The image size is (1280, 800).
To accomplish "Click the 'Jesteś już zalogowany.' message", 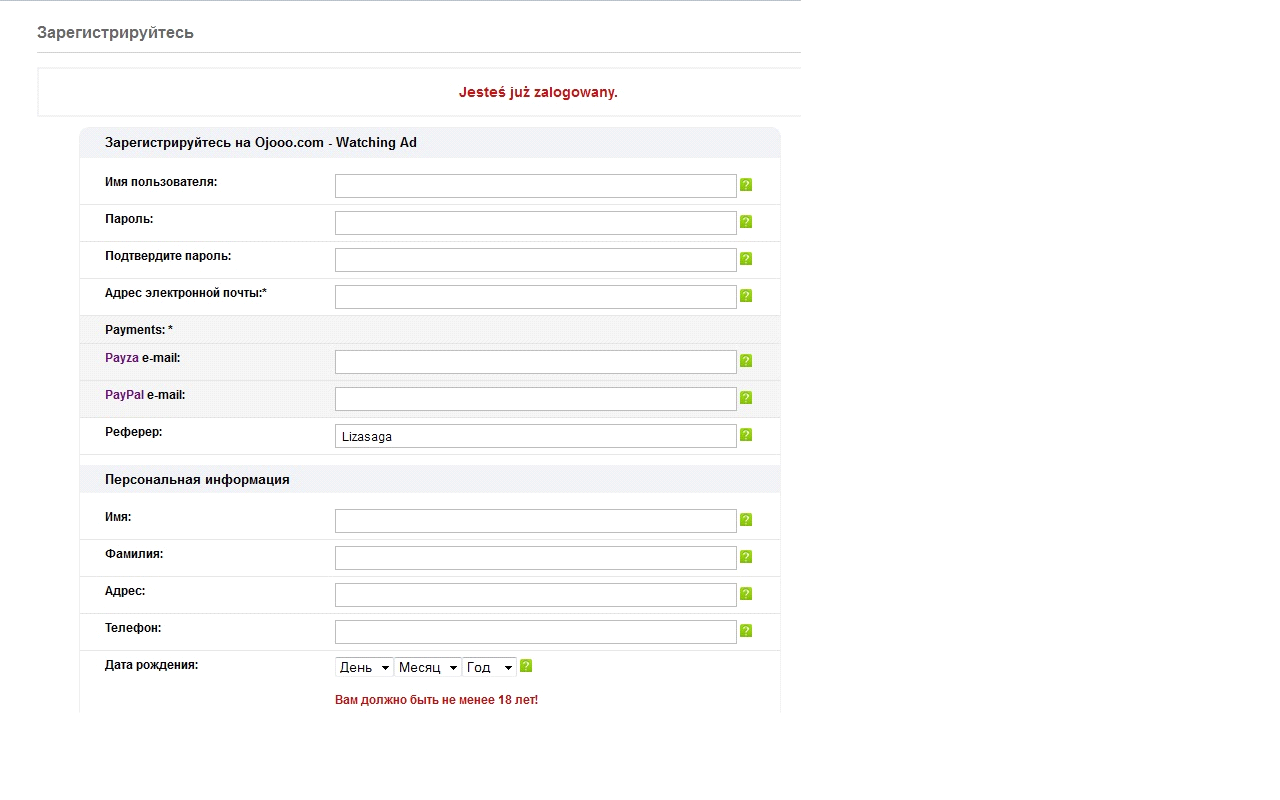I will (538, 92).
